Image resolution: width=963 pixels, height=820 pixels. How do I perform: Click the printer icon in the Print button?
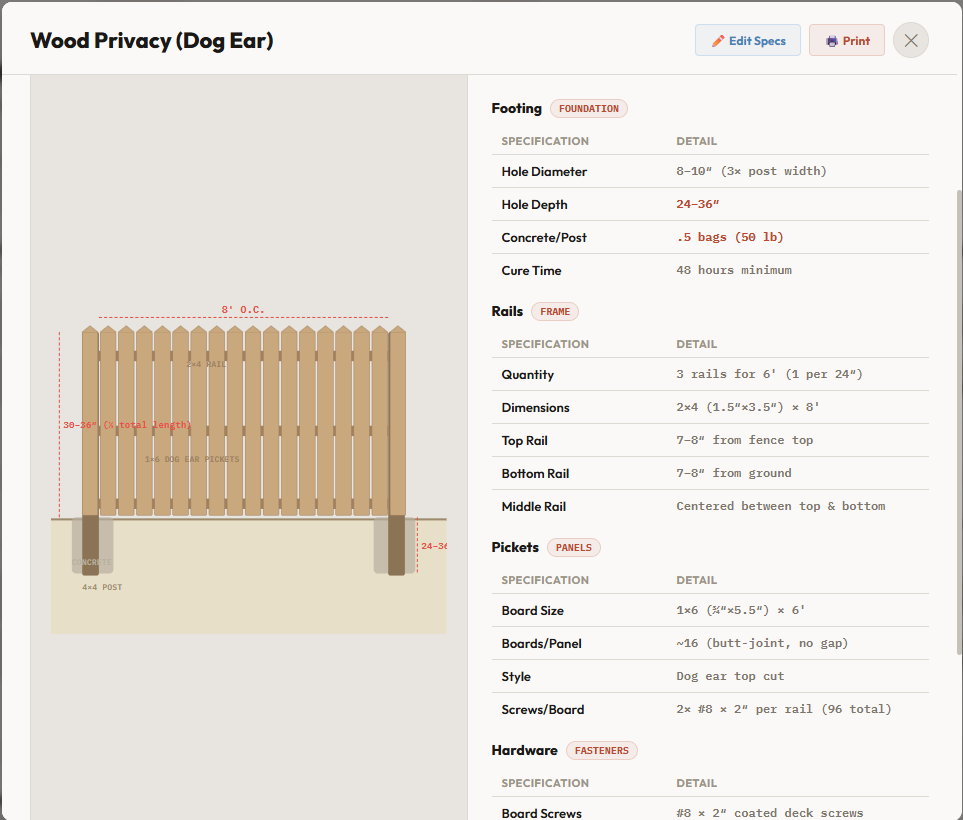(x=831, y=40)
